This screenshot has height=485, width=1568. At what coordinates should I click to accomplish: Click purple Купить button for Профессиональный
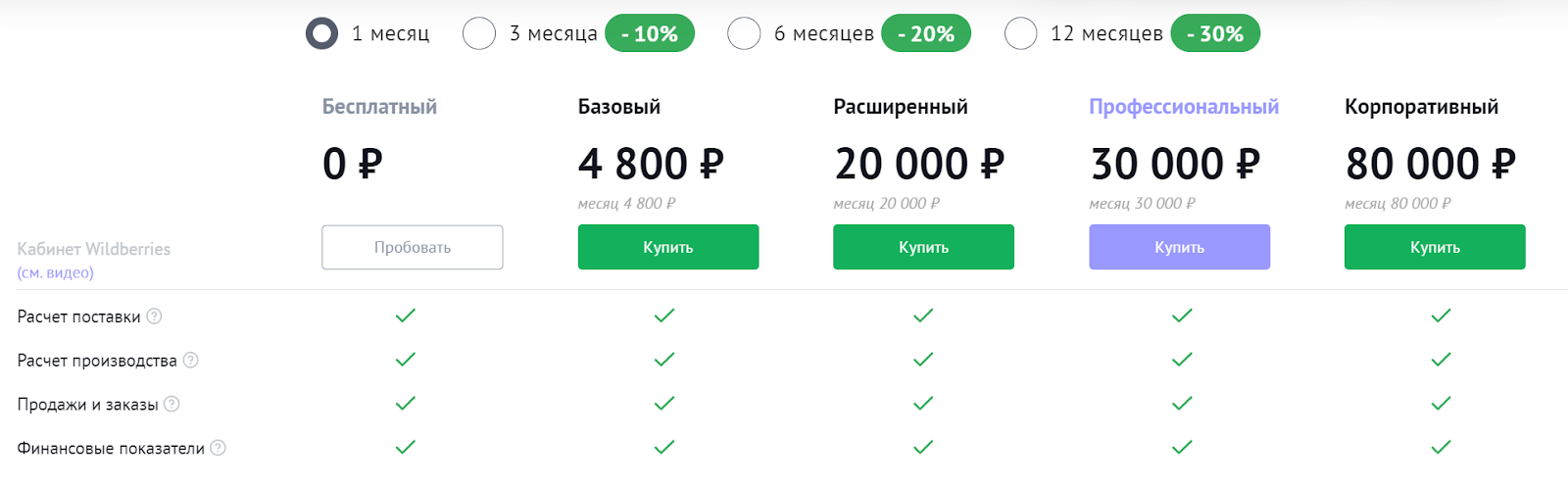click(x=1180, y=247)
